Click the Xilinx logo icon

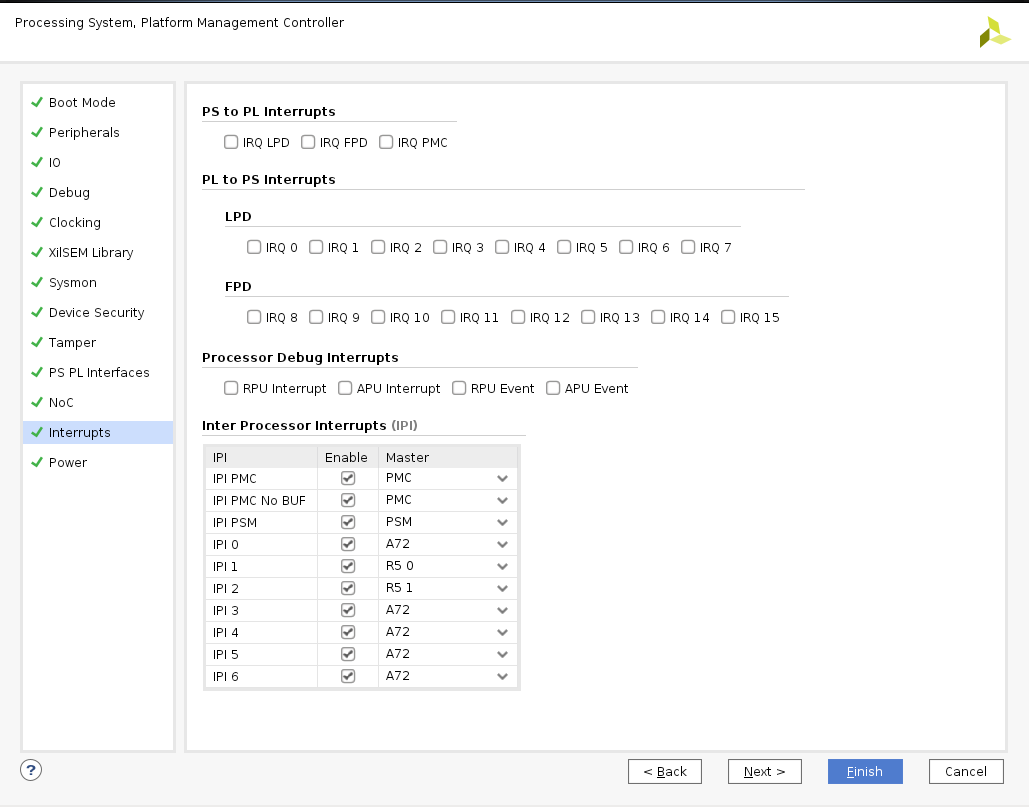click(994, 32)
